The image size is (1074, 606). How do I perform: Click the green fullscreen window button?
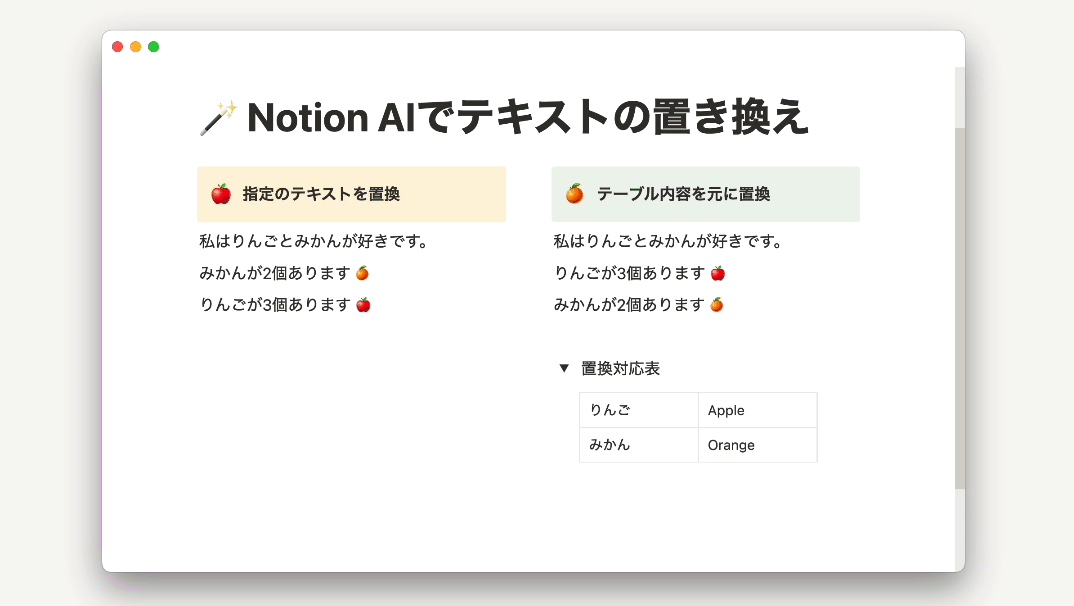point(153,47)
